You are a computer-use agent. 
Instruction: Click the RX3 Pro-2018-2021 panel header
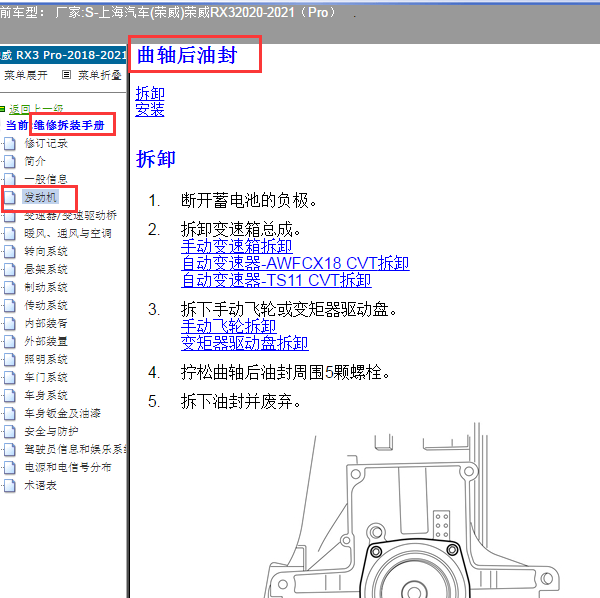click(63, 55)
